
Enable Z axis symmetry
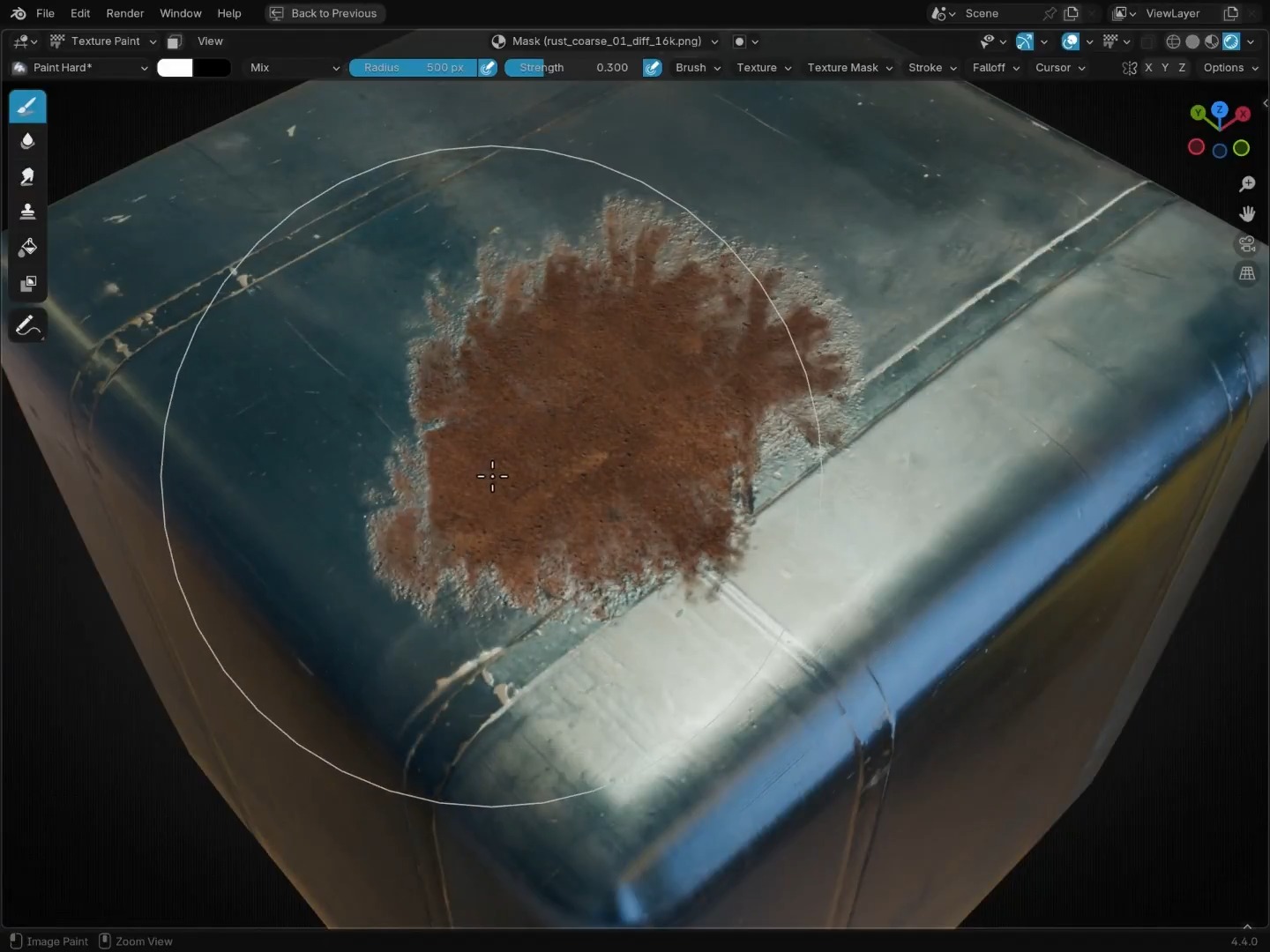[1182, 68]
